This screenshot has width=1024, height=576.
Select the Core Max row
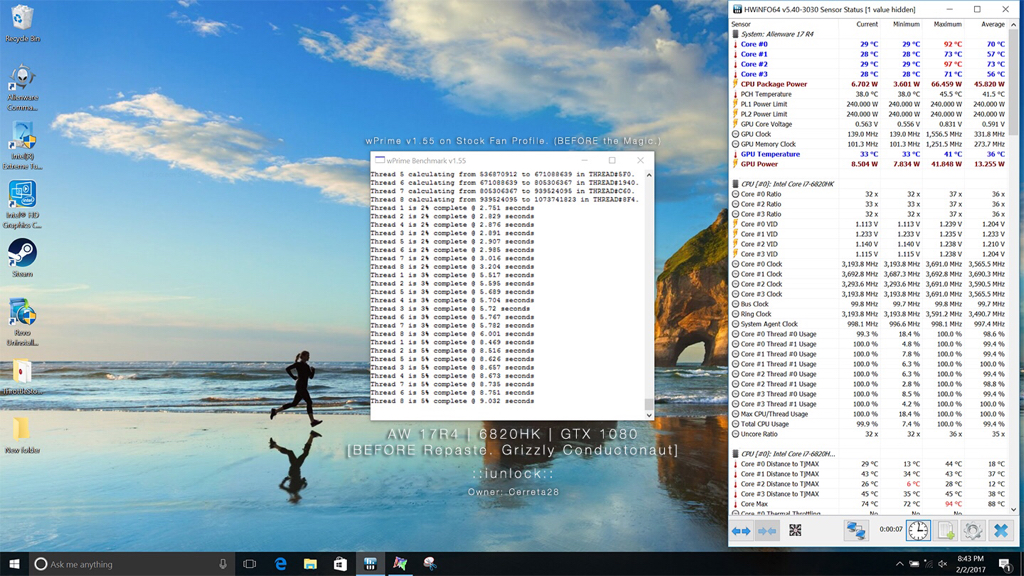coord(869,504)
